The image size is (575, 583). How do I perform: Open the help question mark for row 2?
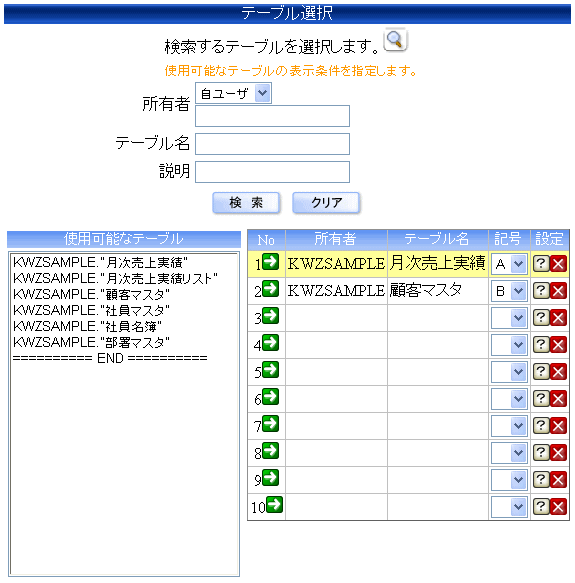pos(541,290)
